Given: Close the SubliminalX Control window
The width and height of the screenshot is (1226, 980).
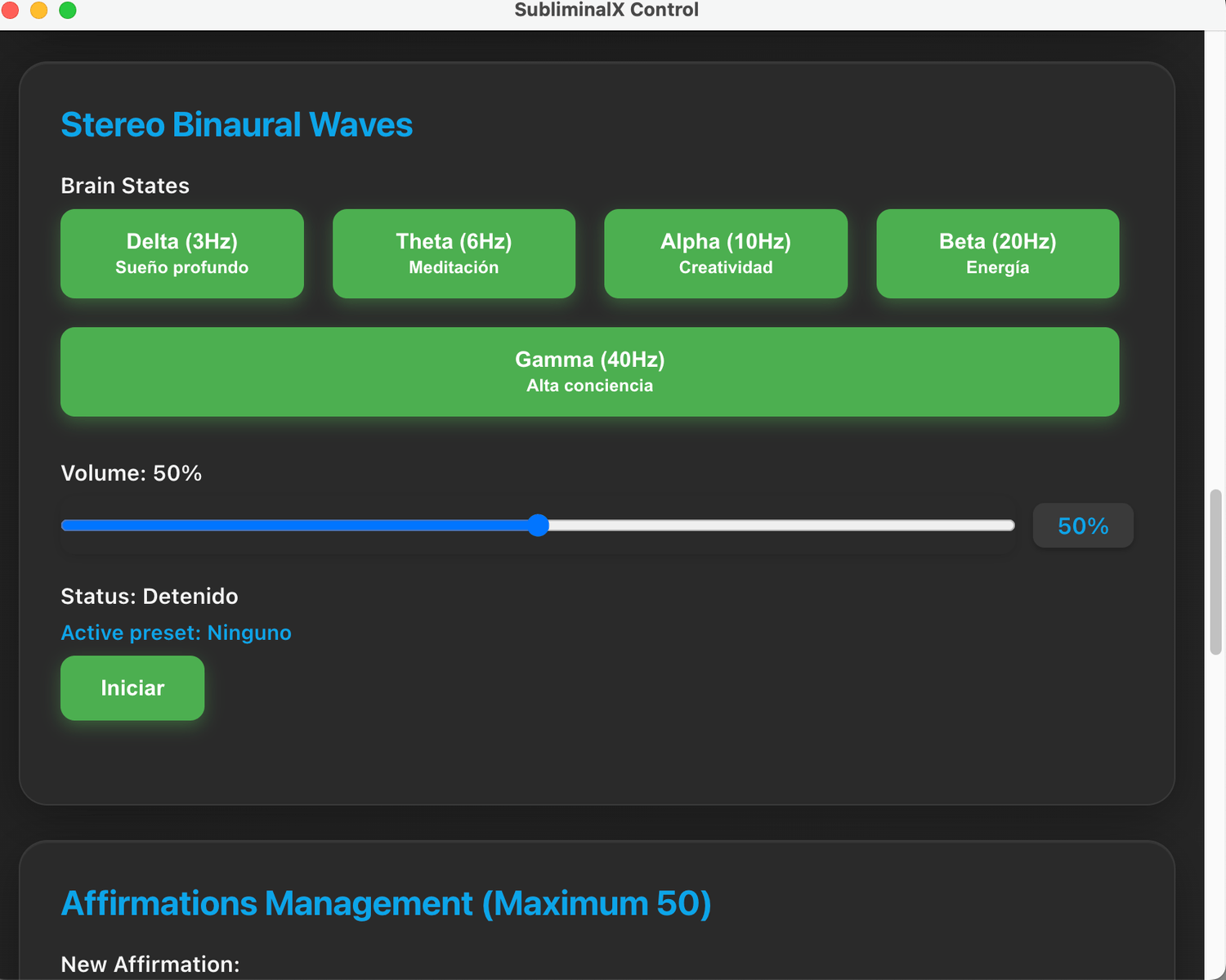Looking at the screenshot, I should tap(10, 10).
